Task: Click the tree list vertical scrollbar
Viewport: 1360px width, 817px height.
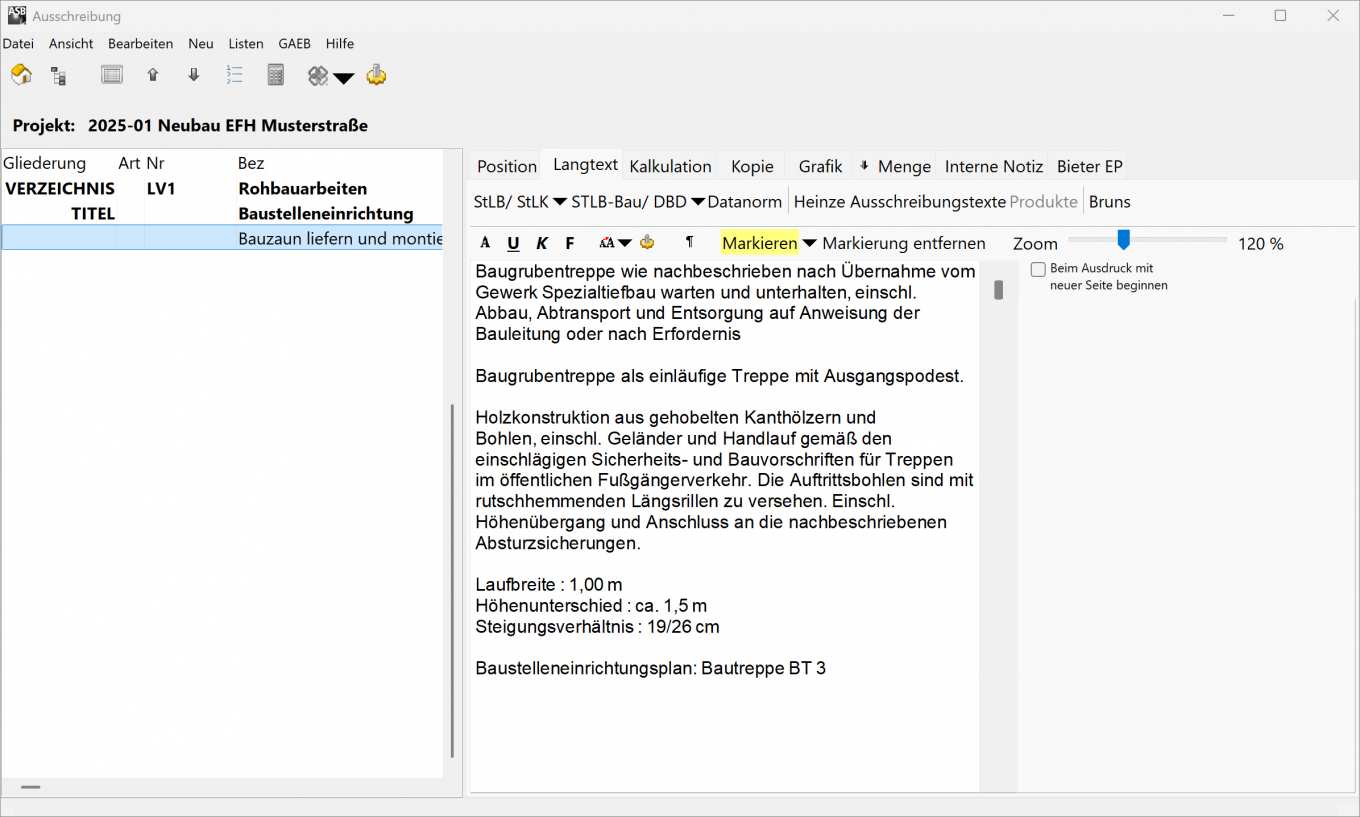Action: pyautogui.click(x=453, y=580)
